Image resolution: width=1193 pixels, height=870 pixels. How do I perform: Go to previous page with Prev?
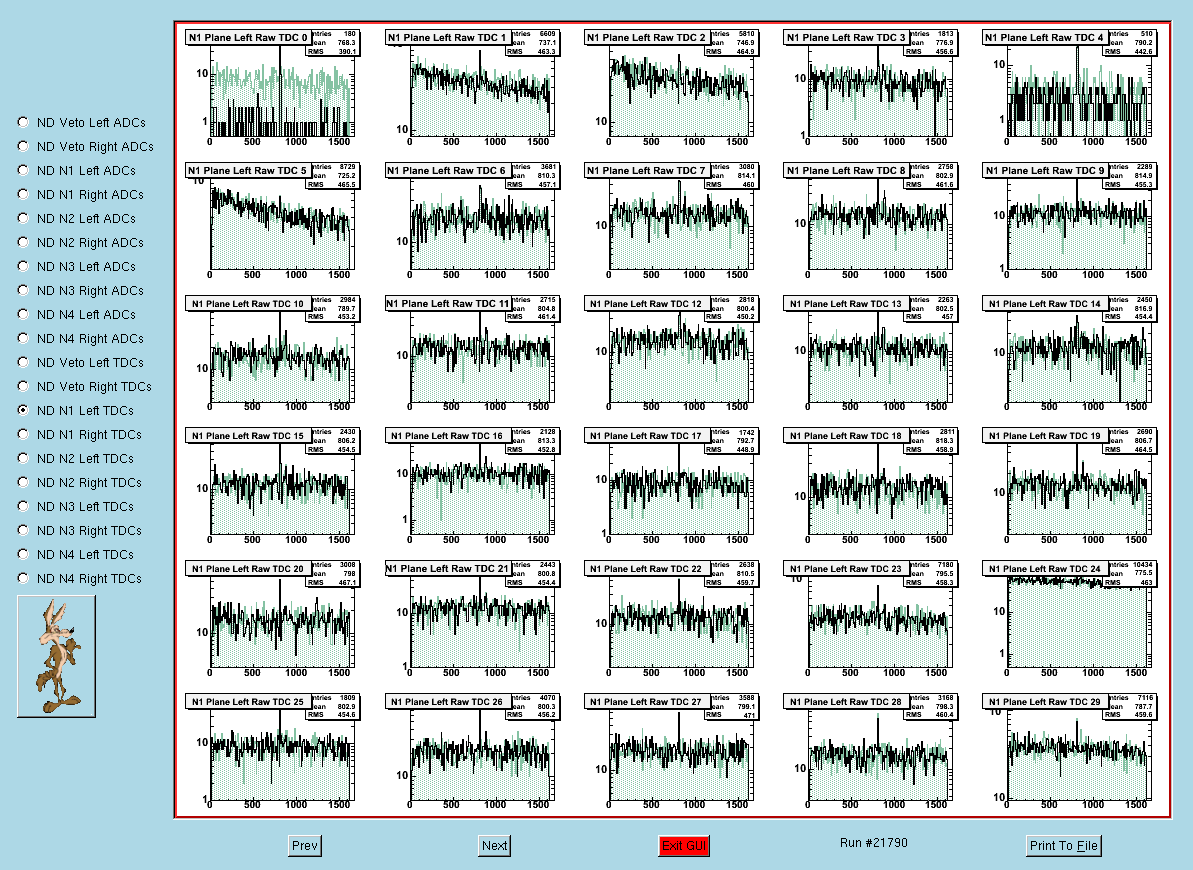point(305,846)
